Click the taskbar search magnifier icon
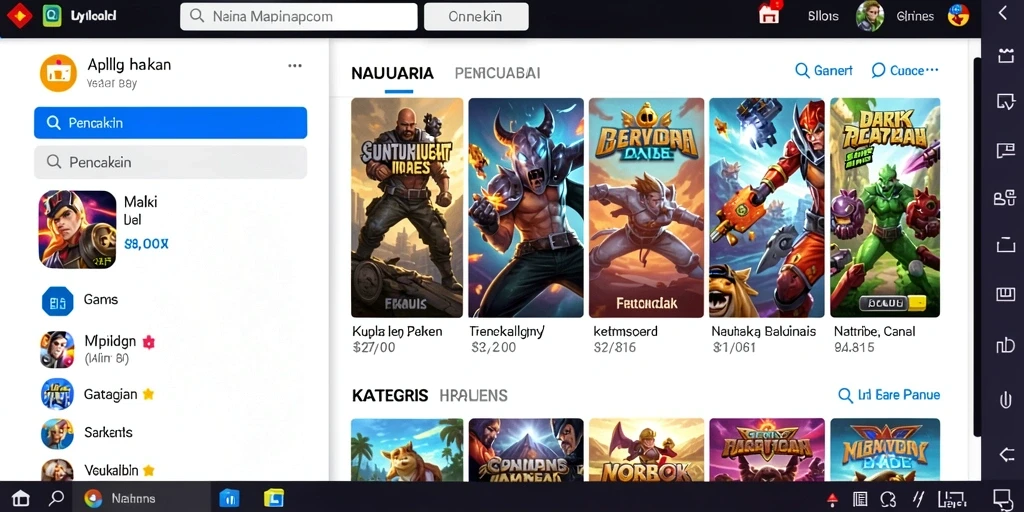This screenshot has height=512, width=1024. point(56,498)
